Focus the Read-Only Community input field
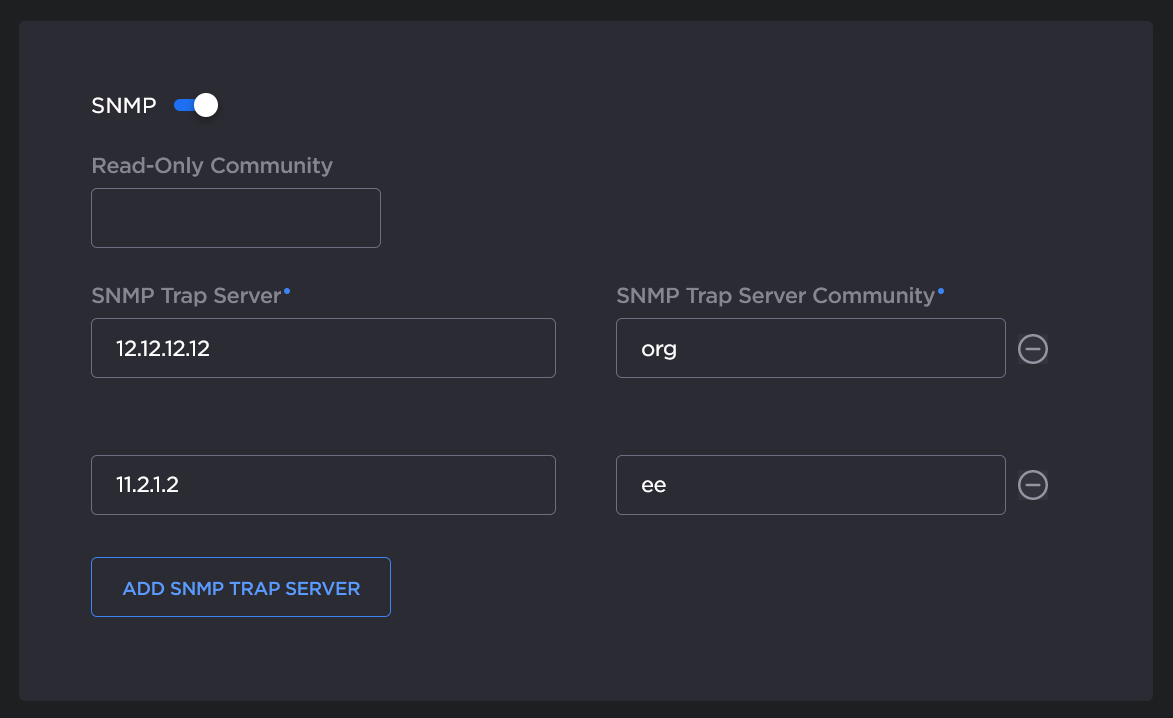1173x718 pixels. coord(236,218)
